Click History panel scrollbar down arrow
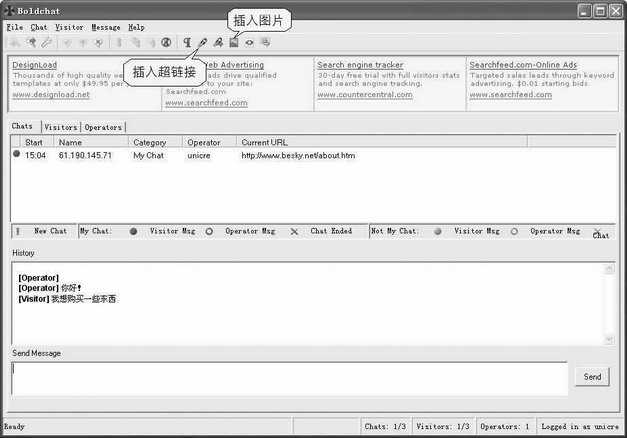 pyautogui.click(x=610, y=339)
